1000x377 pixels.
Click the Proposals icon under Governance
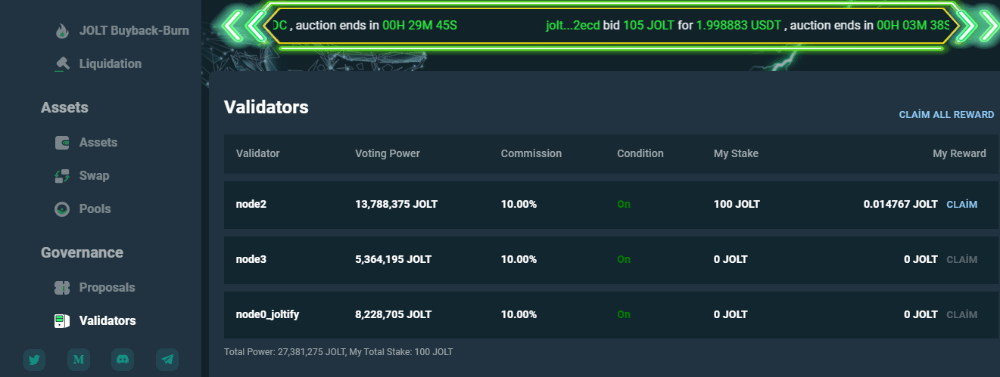tap(62, 288)
